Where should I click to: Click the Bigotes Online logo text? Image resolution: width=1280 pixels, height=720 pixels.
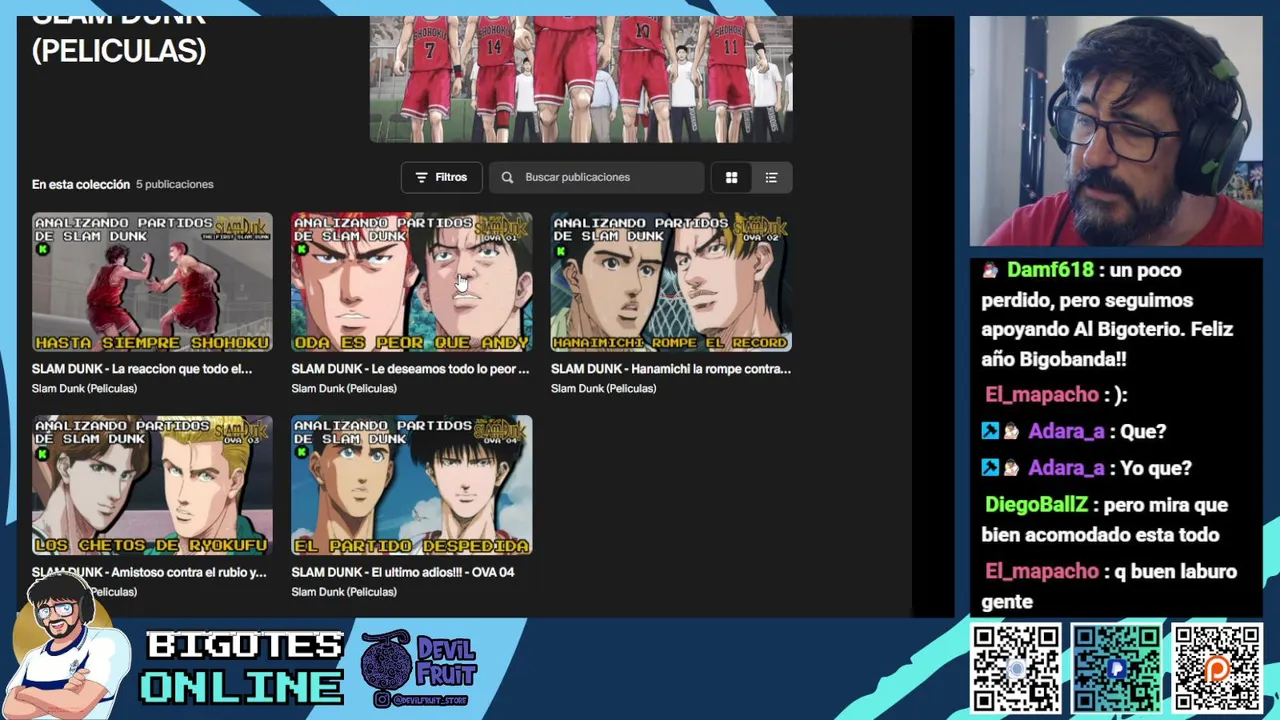242,667
